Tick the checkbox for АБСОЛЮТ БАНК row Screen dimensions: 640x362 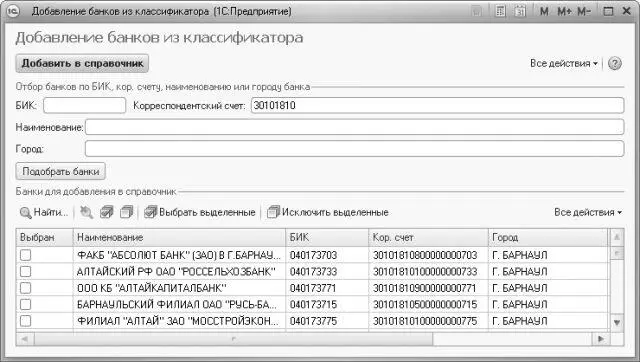tap(25, 255)
